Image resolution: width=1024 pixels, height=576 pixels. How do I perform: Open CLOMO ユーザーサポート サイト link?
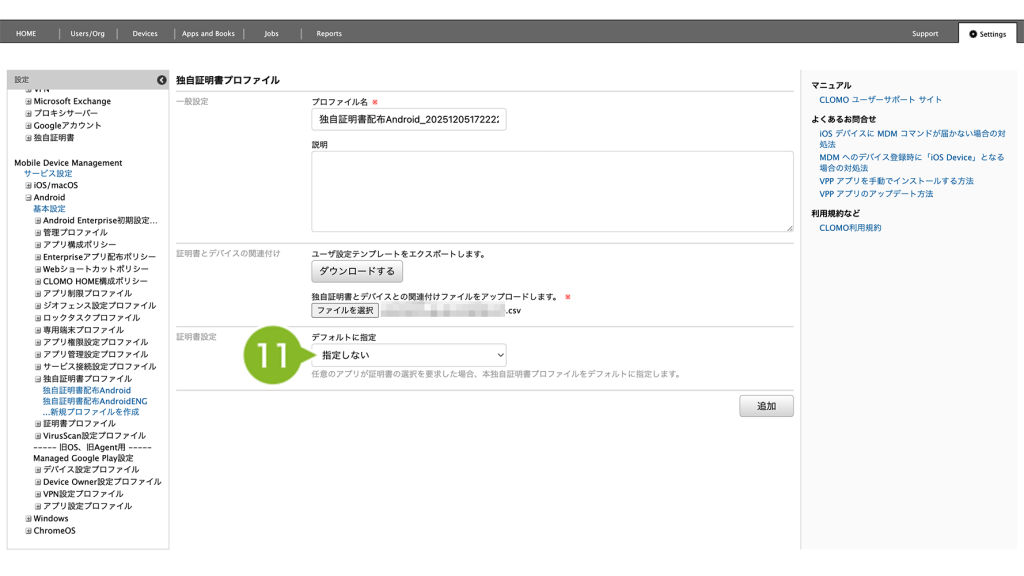pos(880,100)
